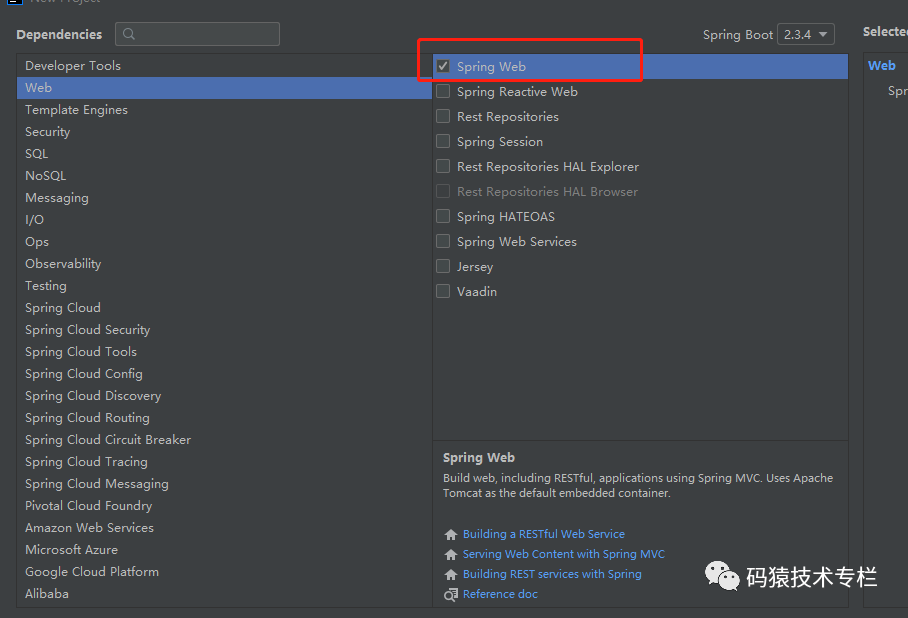908x618 pixels.
Task: Focus the Dependencies search field
Action: (x=197, y=34)
